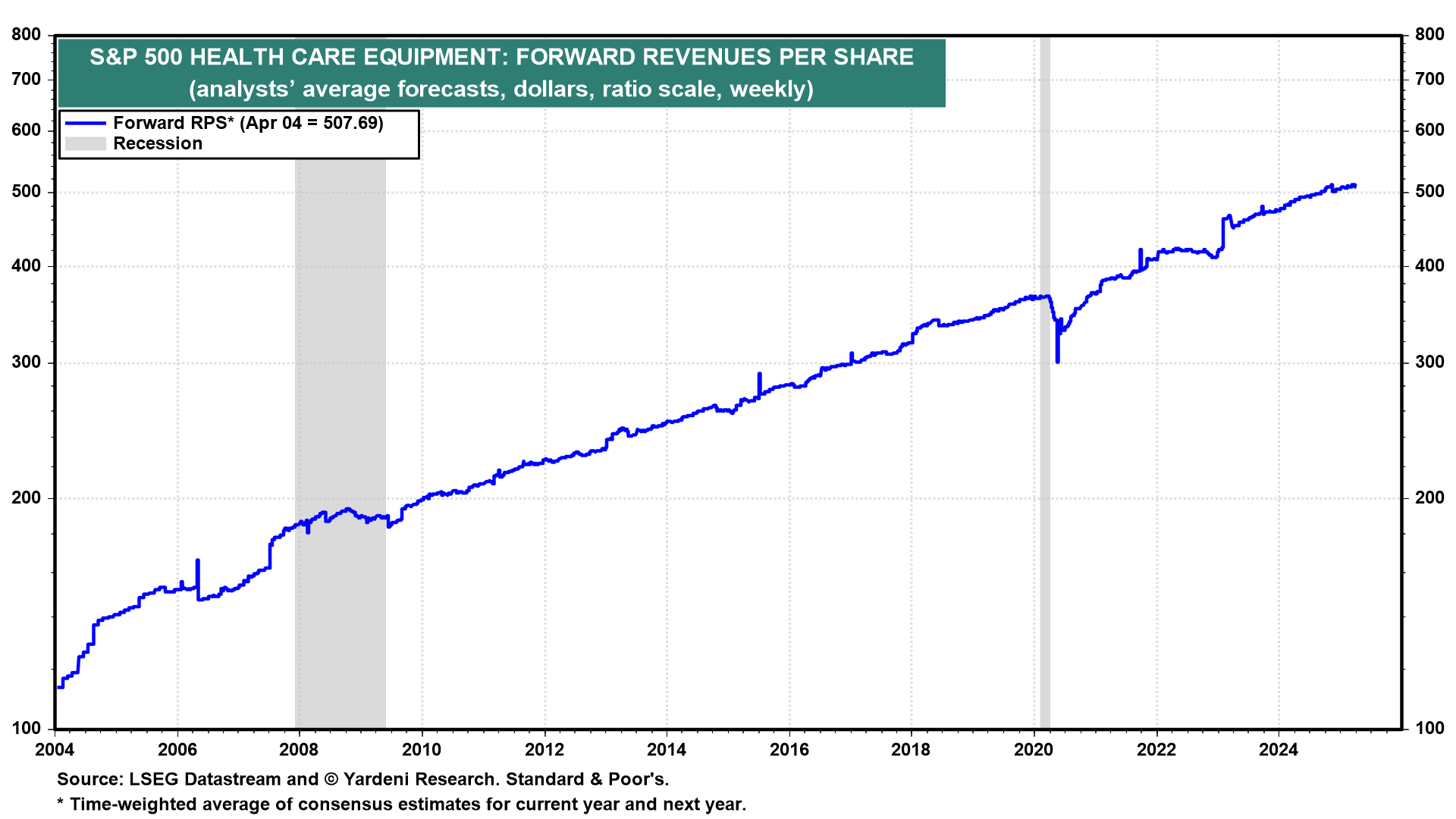This screenshot has height=819, width=1456.
Task: Click the 2020 x-axis year label
Action: coord(1034,750)
